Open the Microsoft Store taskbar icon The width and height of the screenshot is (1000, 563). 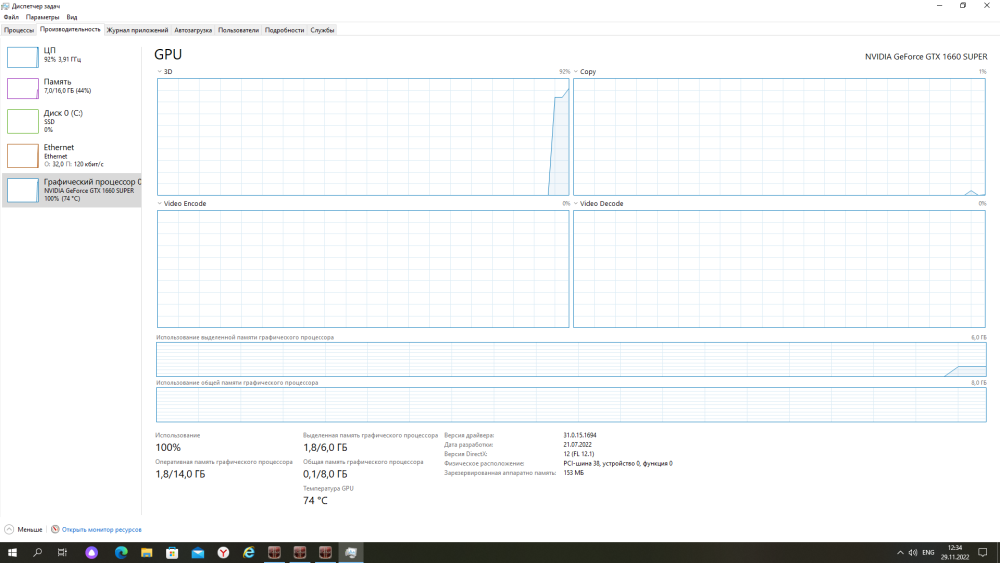pos(172,552)
